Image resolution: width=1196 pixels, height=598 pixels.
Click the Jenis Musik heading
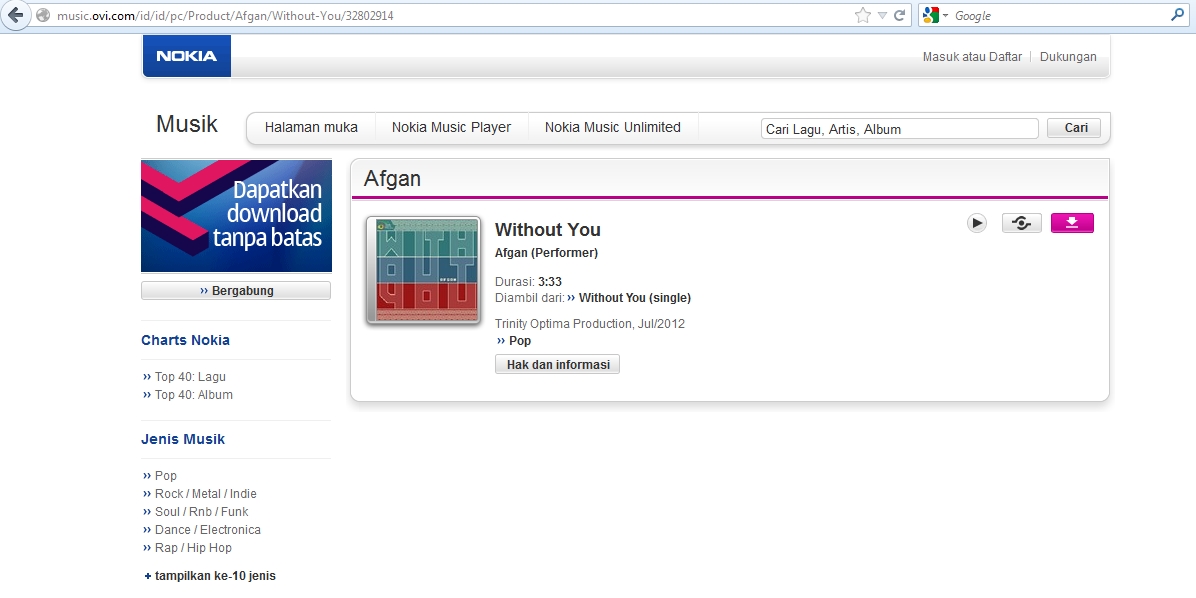[x=183, y=439]
